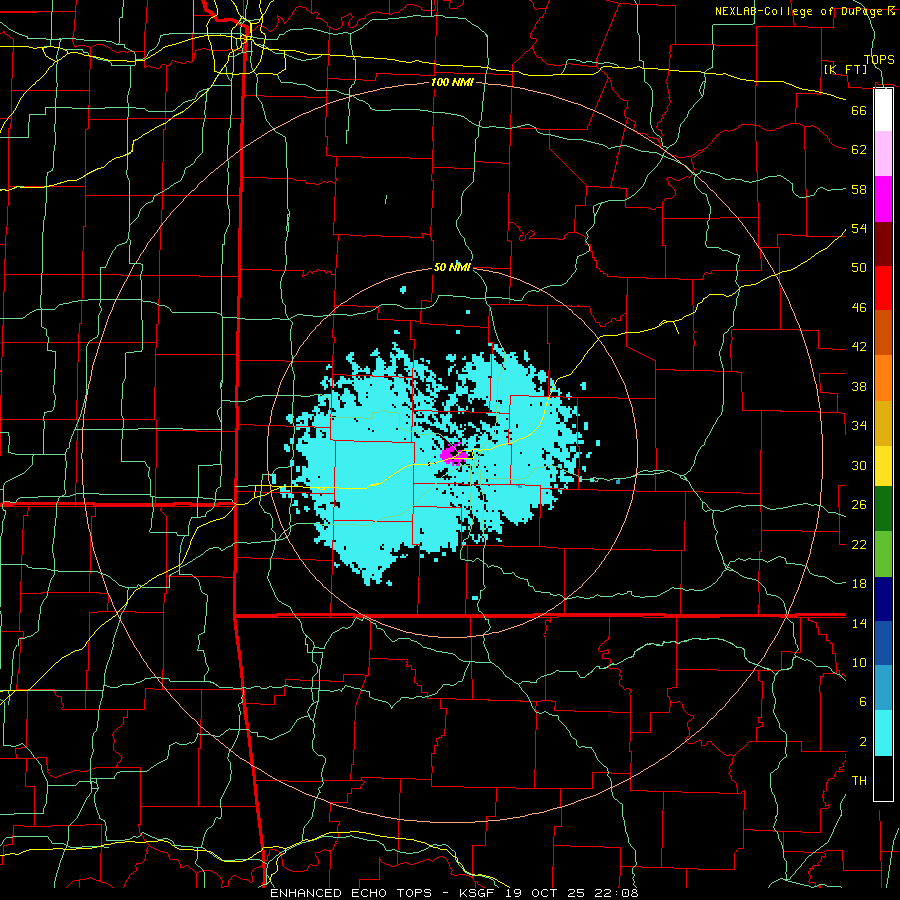Click the "22" scale value
The image size is (900, 900).
coord(859,544)
